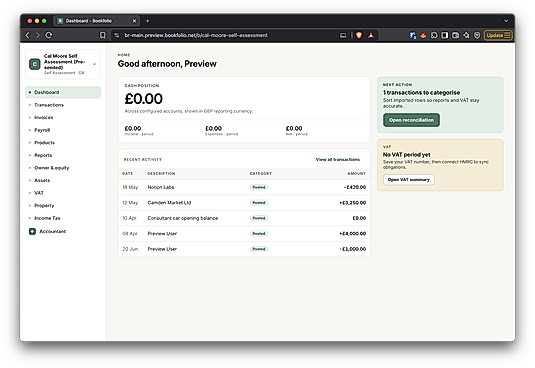Click the No VAT period yet heading
The width and height of the screenshot is (535, 368).
[x=406, y=154]
